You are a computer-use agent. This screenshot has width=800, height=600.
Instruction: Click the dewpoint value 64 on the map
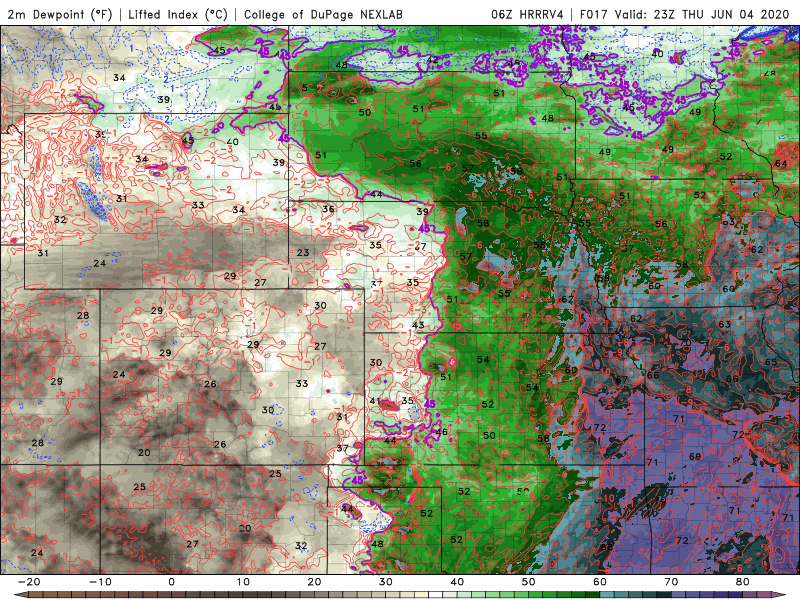[x=781, y=164]
